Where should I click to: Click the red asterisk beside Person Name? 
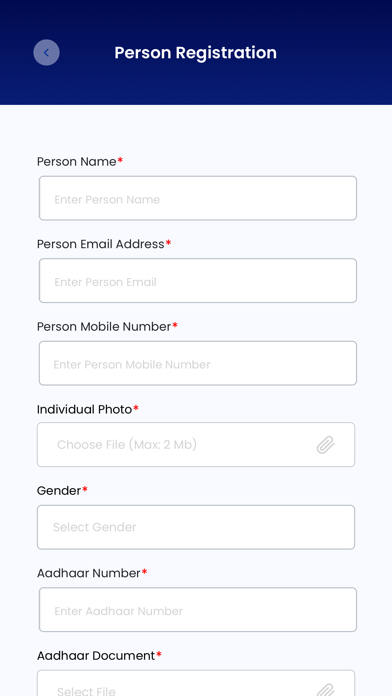pos(120,160)
